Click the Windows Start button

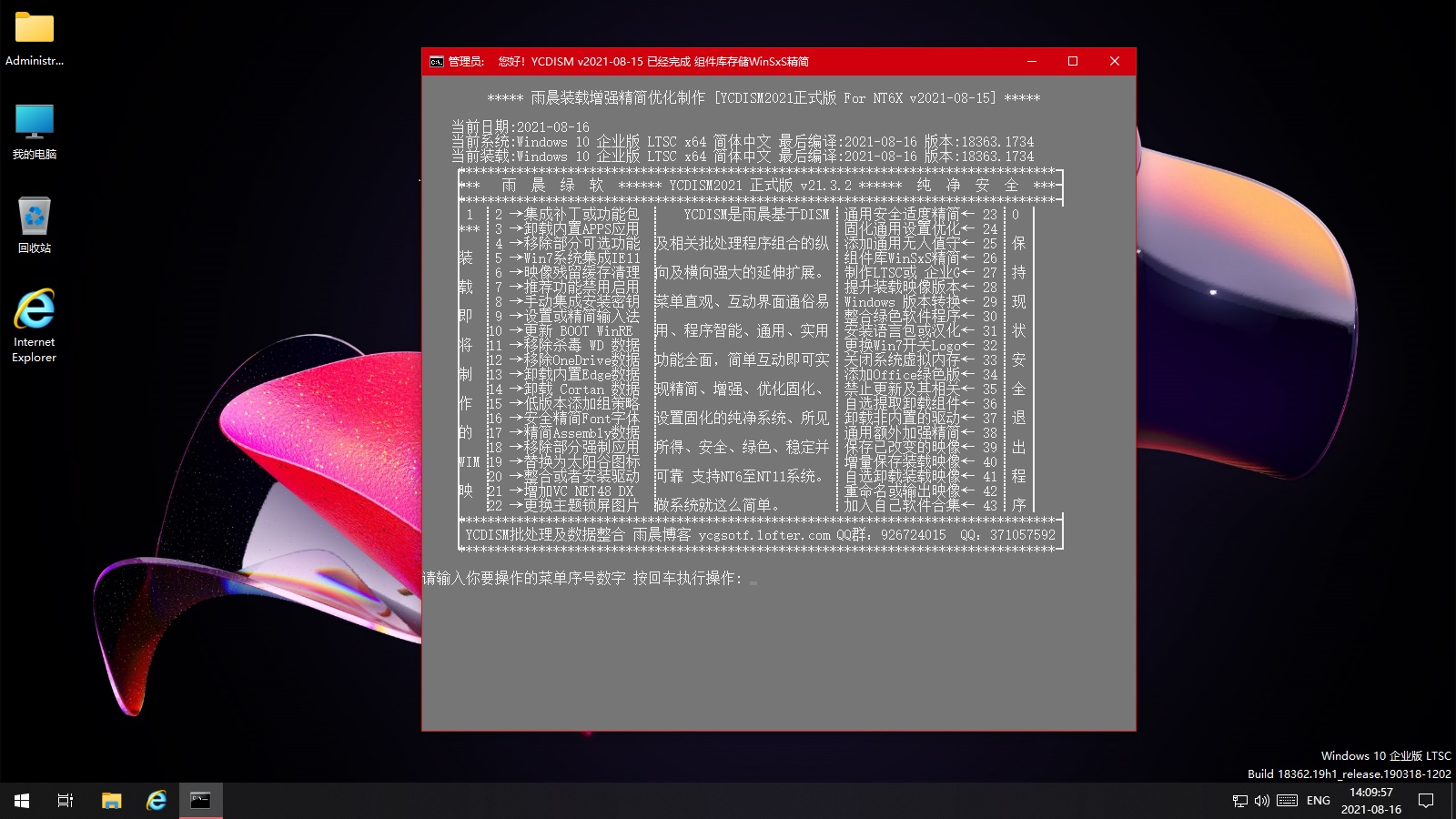click(22, 801)
